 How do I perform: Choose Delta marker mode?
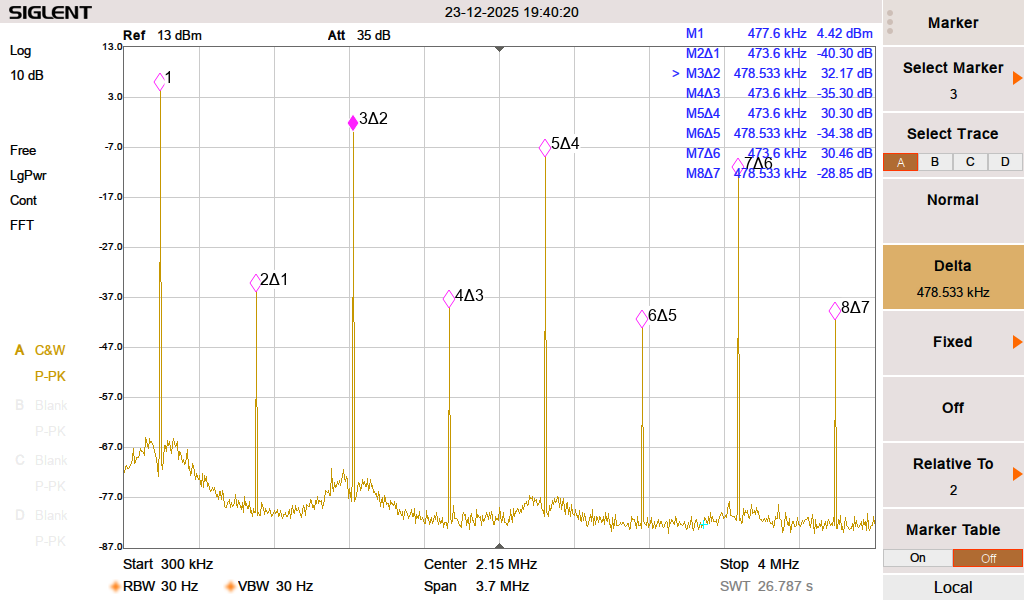coord(952,277)
